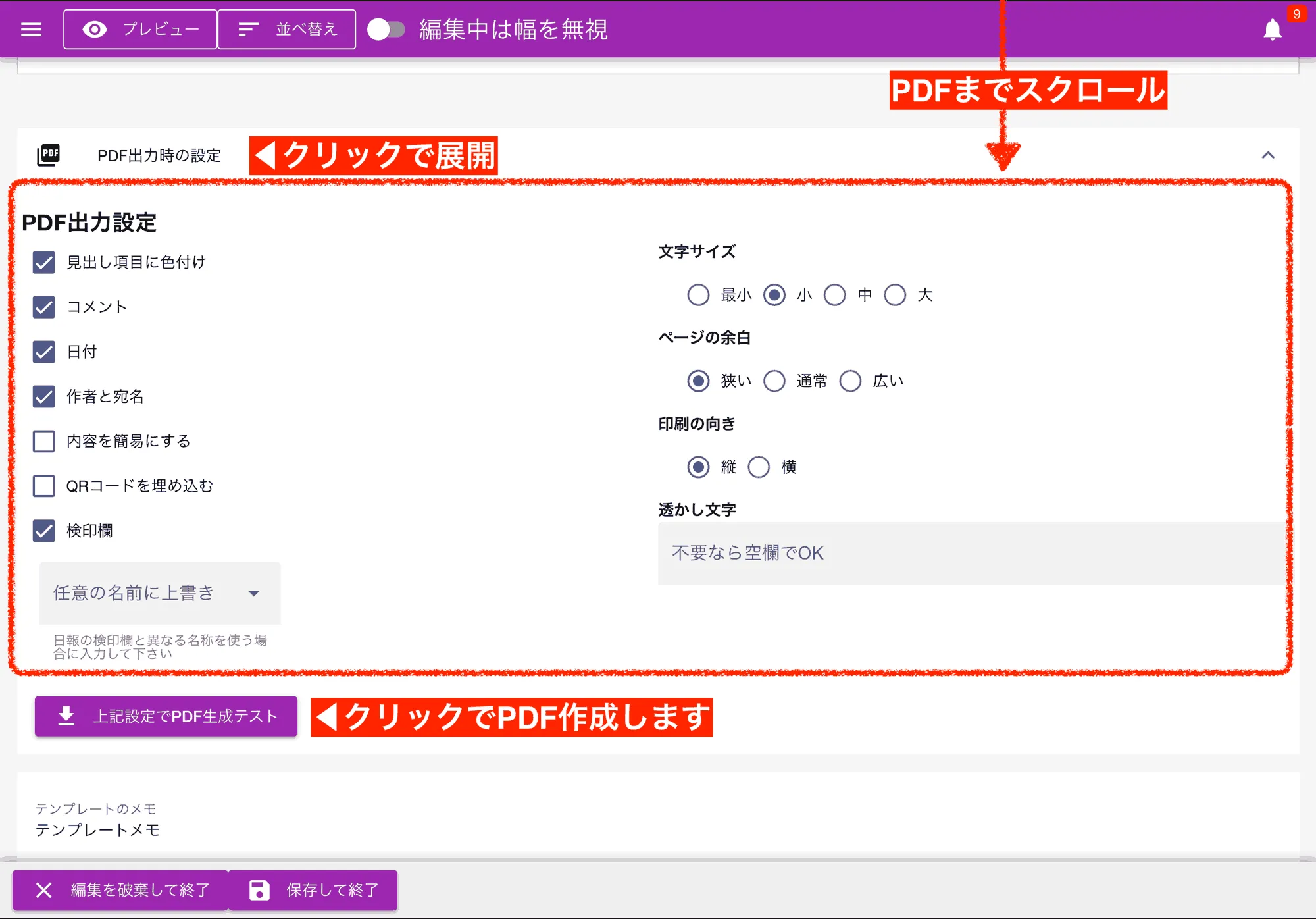Open 並べ替え sorting options

pyautogui.click(x=287, y=29)
